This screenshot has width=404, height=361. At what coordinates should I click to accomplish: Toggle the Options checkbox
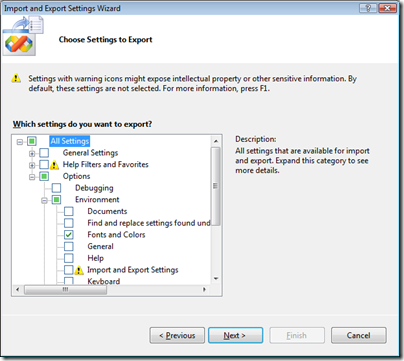(44, 176)
